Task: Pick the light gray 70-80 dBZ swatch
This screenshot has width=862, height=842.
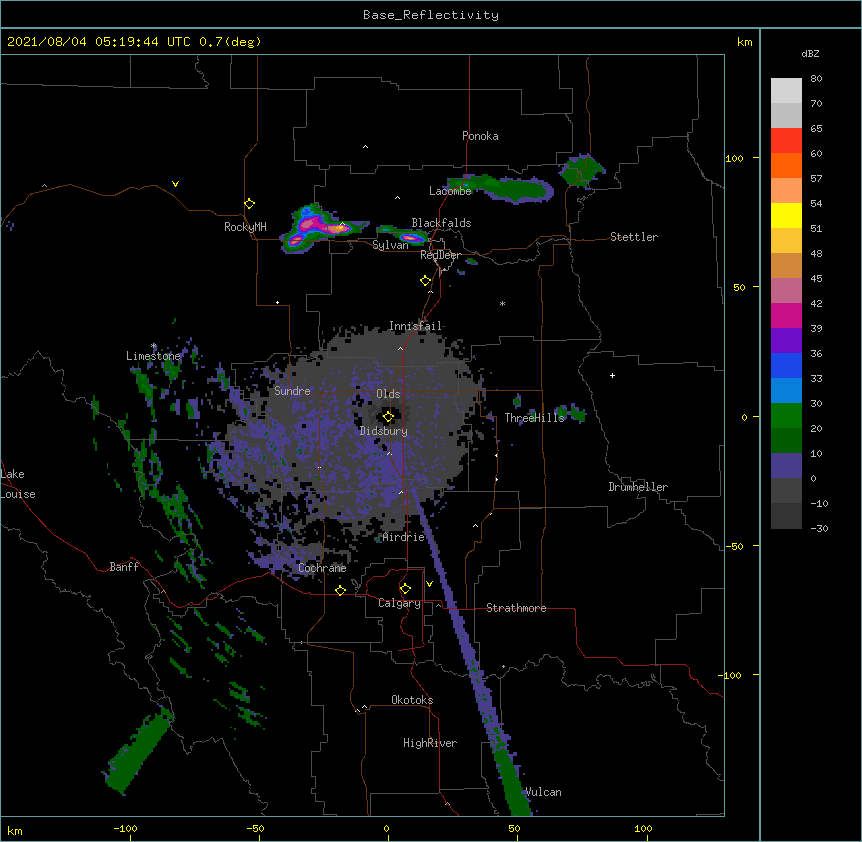Action: [x=786, y=91]
